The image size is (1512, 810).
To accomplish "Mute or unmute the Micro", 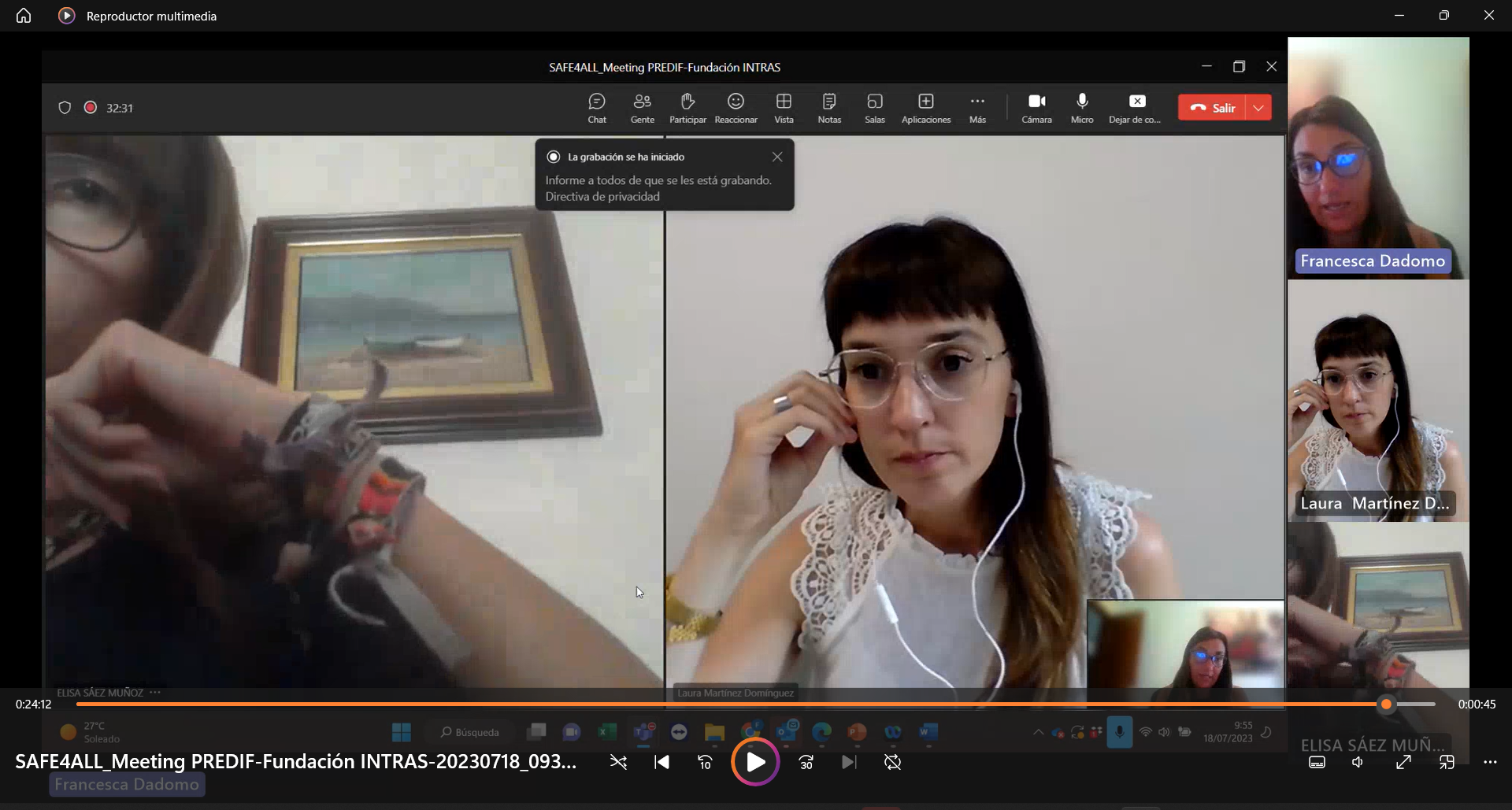I will (x=1082, y=109).
